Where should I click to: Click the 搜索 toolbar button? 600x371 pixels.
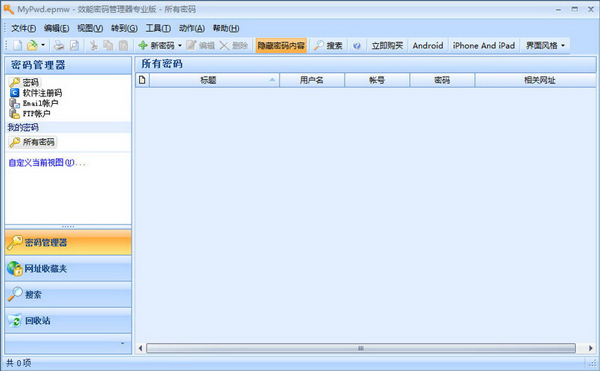pyautogui.click(x=328, y=46)
